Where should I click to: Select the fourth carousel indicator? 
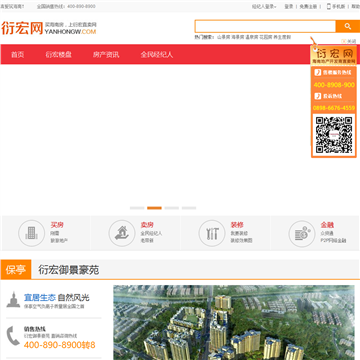click(x=189, y=208)
